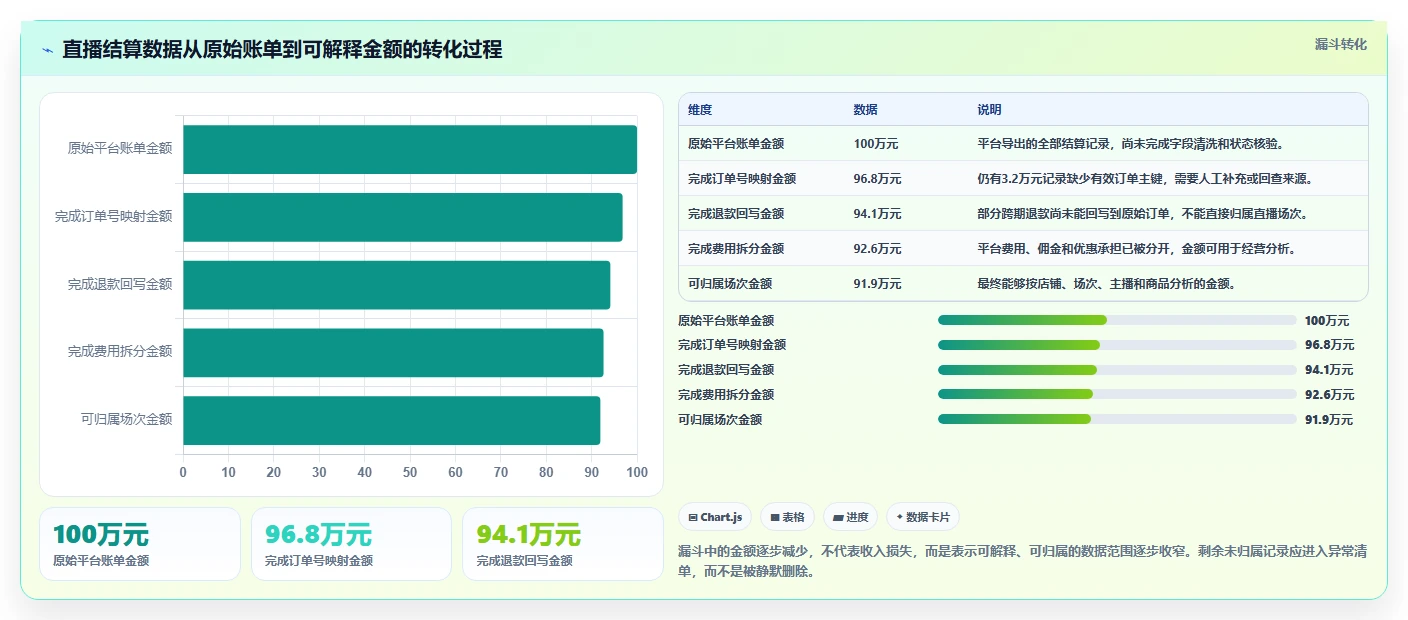This screenshot has height=620, width=1408.
Task: Click the Chart.js tag chip
Action: [x=715, y=517]
